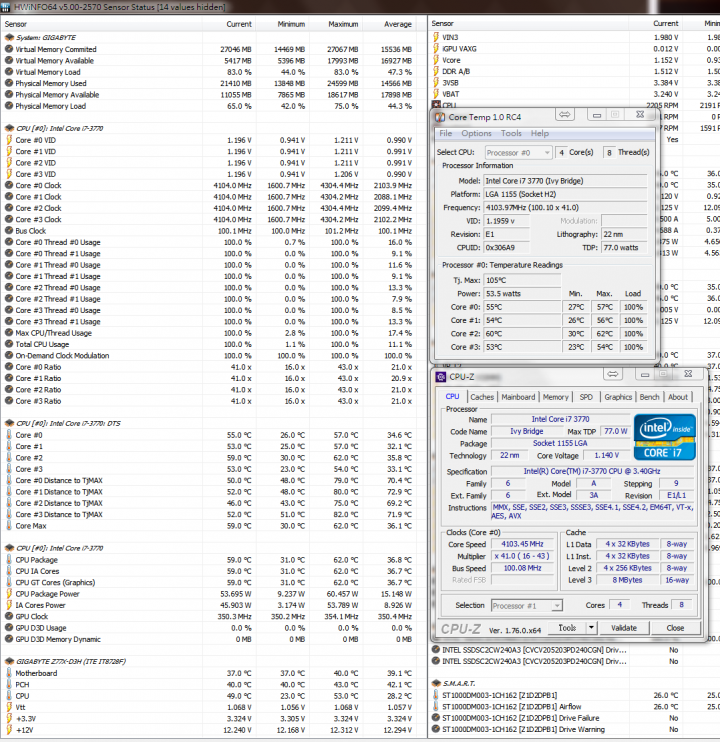Open the Core Temp File menu

446,133
